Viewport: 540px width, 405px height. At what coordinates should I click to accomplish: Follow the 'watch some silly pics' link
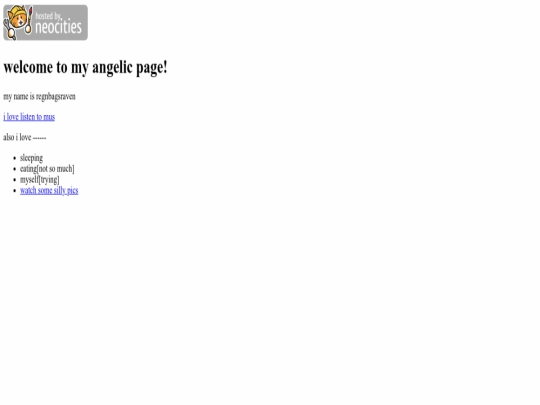[x=49, y=190]
